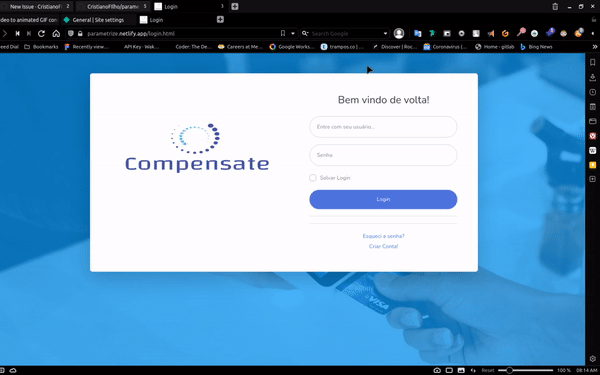Click the username field Entre com seu usuário
The image size is (600, 375).
(x=383, y=127)
